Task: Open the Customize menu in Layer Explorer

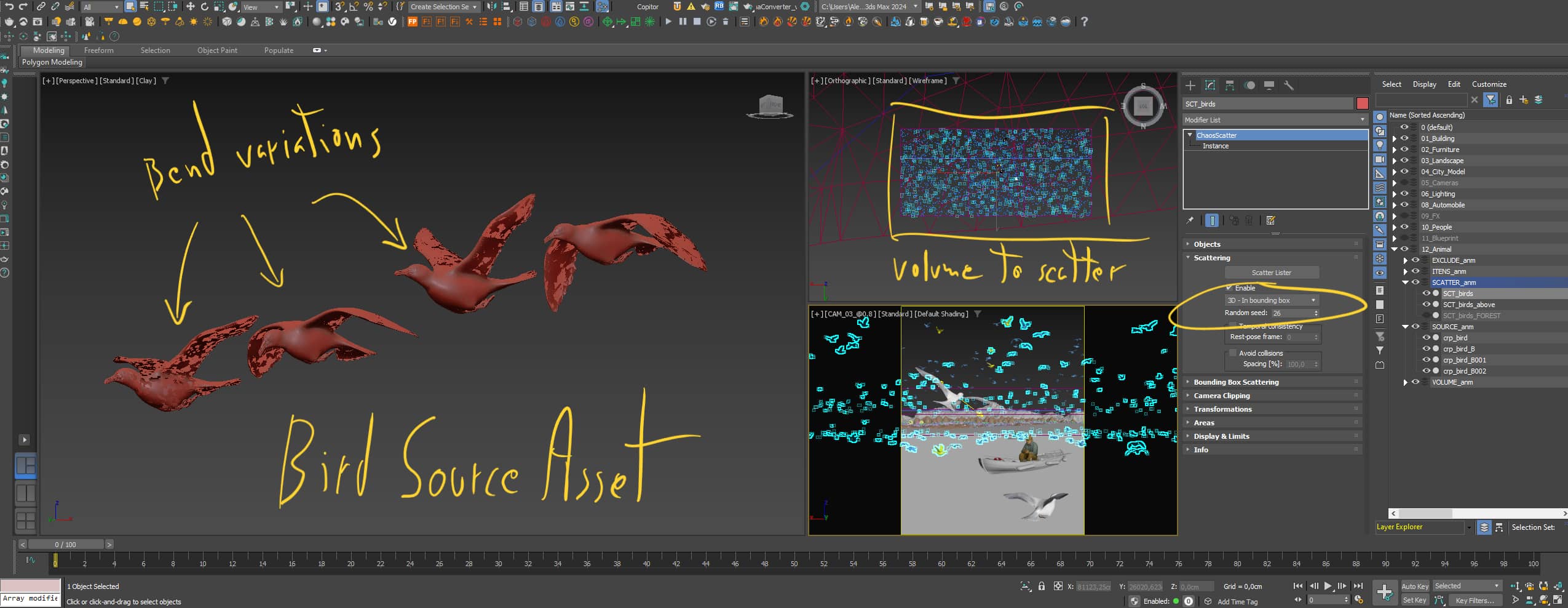Action: pyautogui.click(x=1489, y=84)
